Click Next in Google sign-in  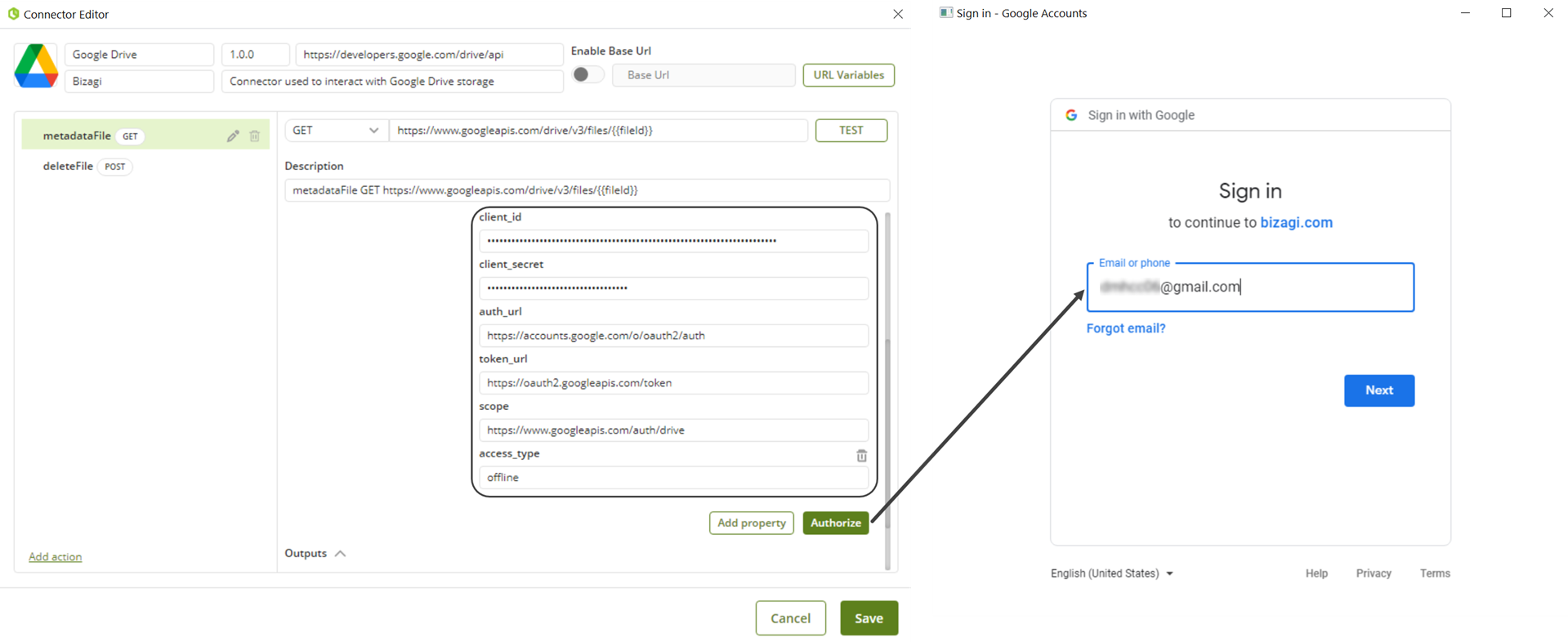point(1378,390)
